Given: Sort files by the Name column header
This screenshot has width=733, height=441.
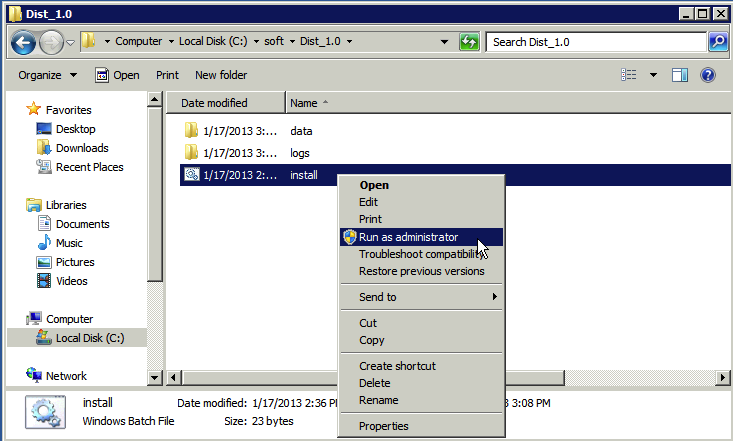Looking at the screenshot, I should pos(303,103).
